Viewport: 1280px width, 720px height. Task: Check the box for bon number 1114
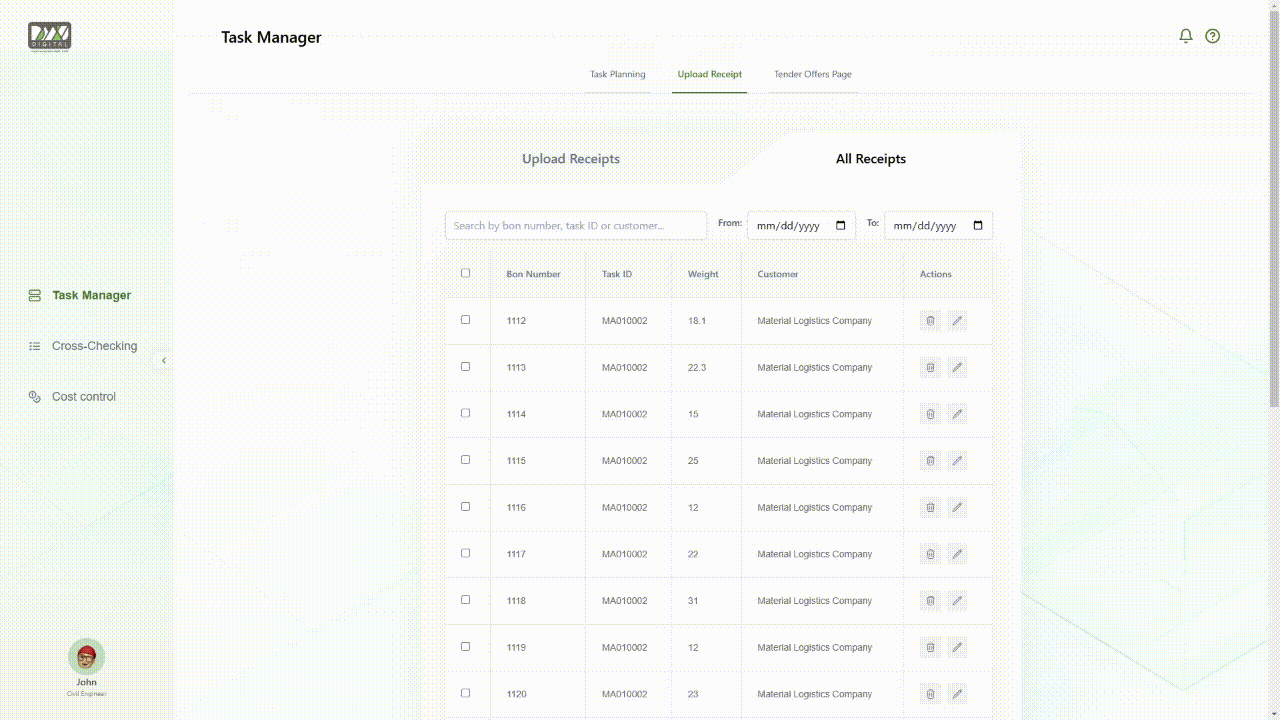pyautogui.click(x=465, y=413)
